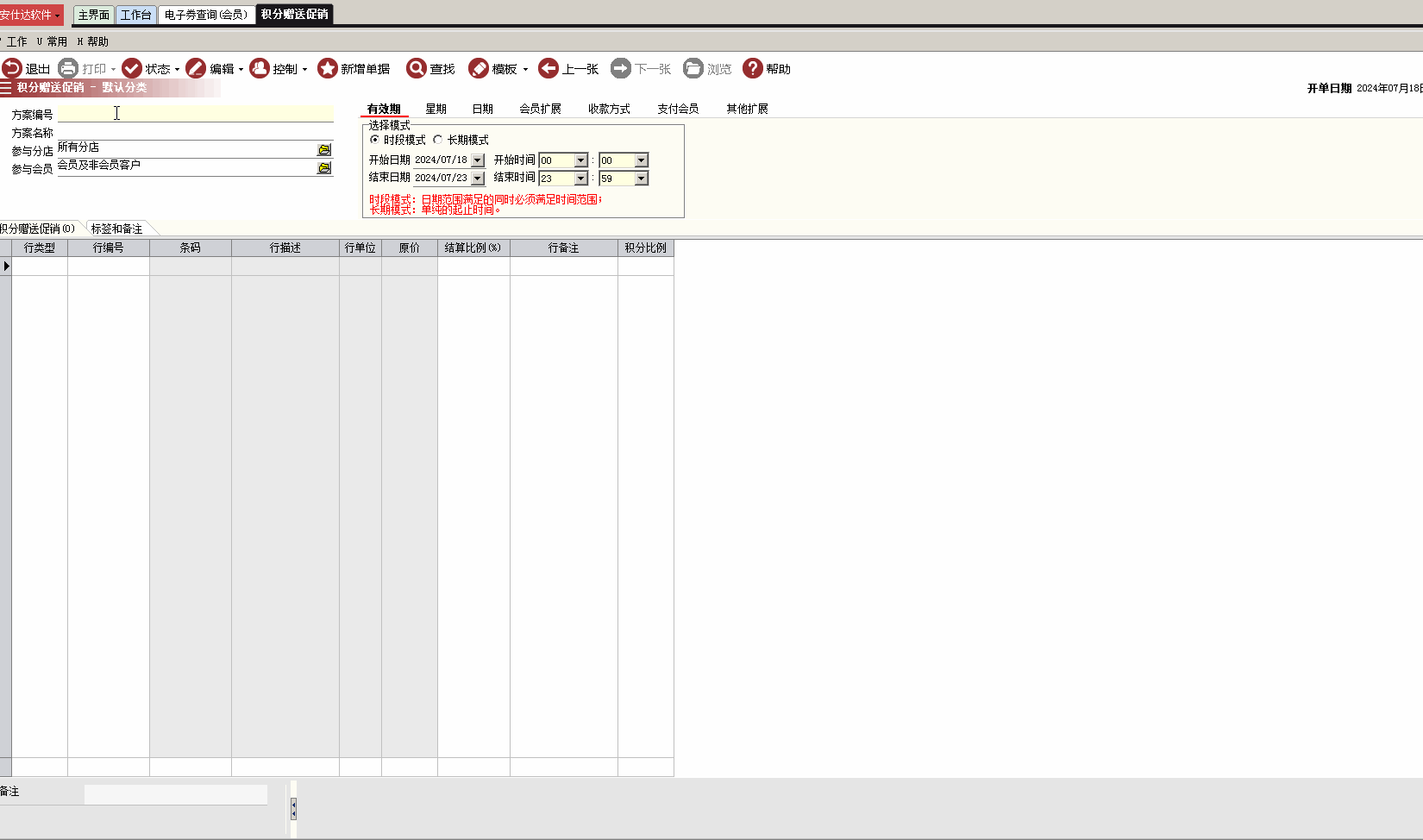Click the 新增单据 star icon
Viewport: 1423px width, 840px height.
[x=328, y=68]
